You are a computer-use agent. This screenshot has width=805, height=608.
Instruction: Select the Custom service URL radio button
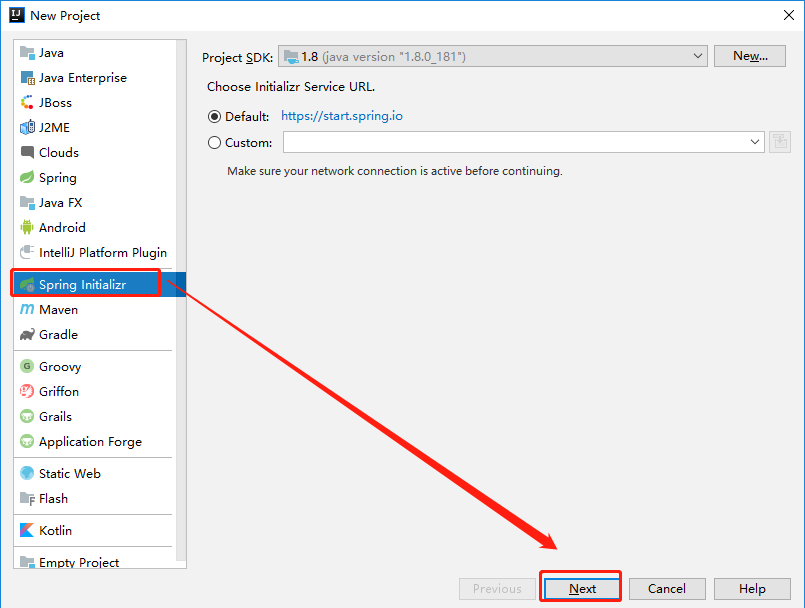click(x=214, y=142)
